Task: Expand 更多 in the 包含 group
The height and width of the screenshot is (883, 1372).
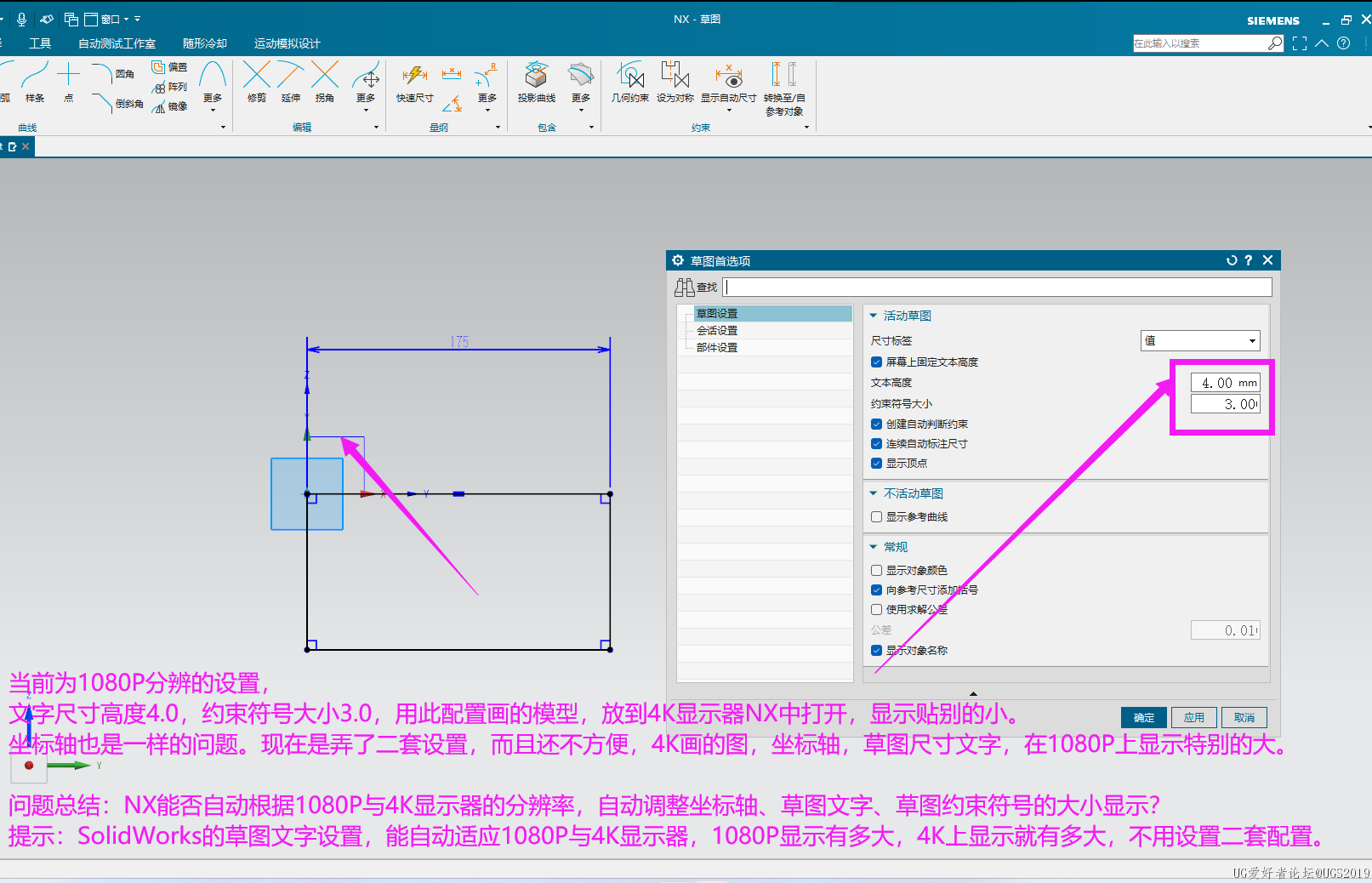Action: (x=581, y=86)
